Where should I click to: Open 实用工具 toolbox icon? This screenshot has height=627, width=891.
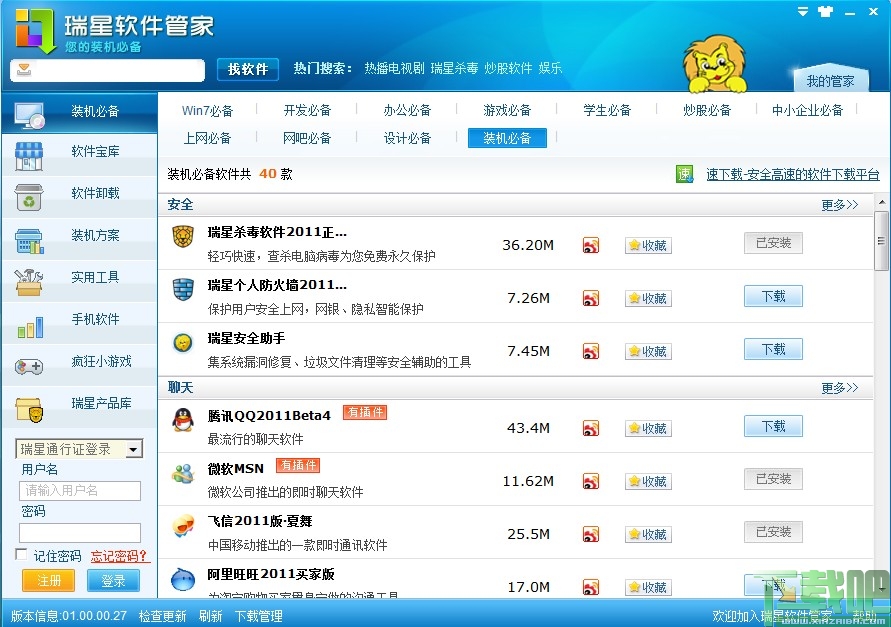pos(29,282)
